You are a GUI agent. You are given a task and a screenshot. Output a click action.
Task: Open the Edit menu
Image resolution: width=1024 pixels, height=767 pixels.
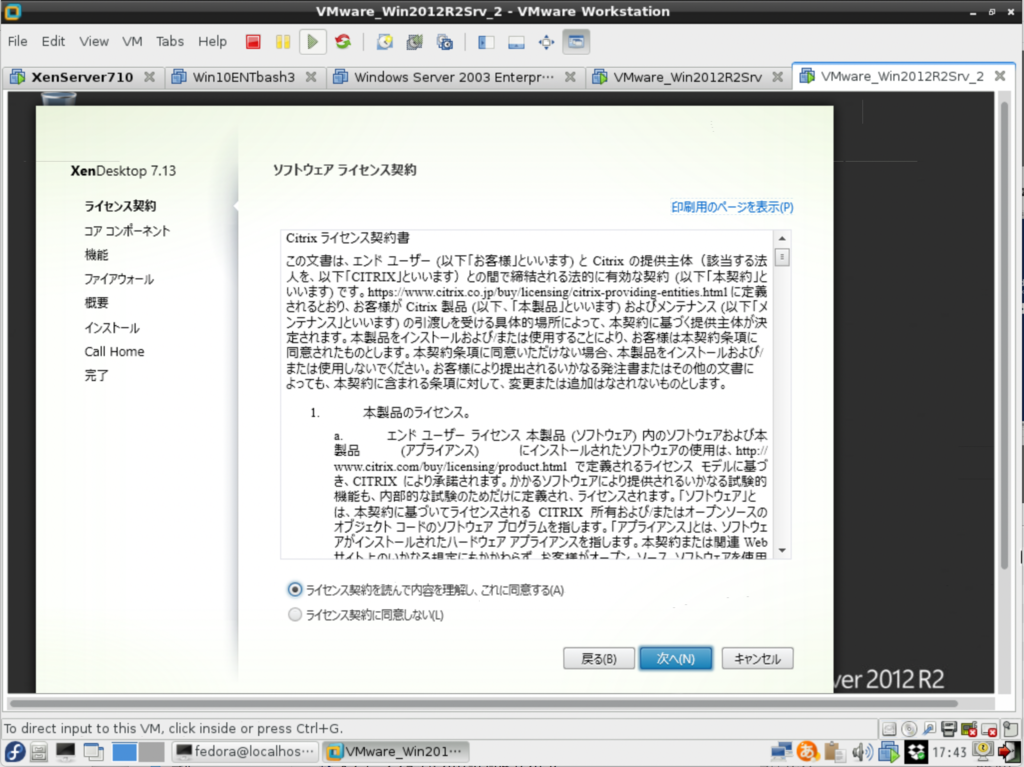tap(53, 42)
